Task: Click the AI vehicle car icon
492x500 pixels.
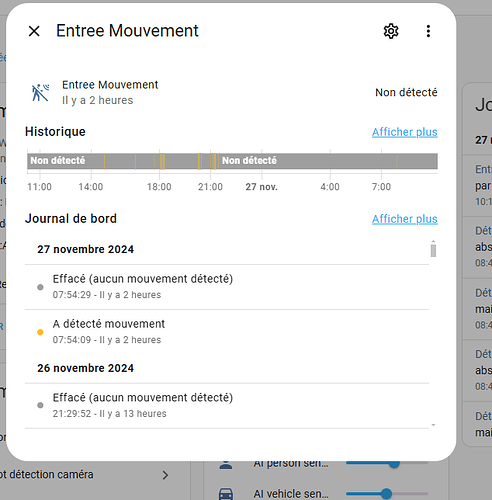Action: 226,494
